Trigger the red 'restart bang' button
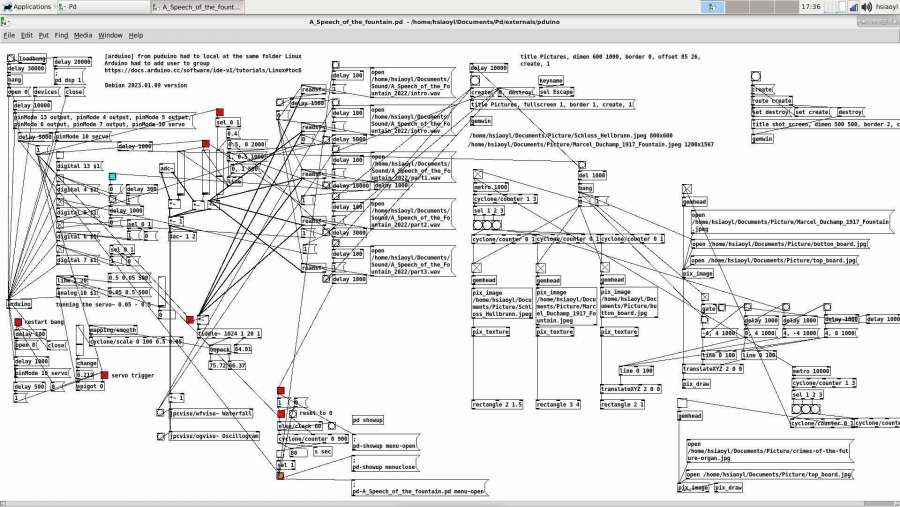The width and height of the screenshot is (900, 507). coord(18,322)
